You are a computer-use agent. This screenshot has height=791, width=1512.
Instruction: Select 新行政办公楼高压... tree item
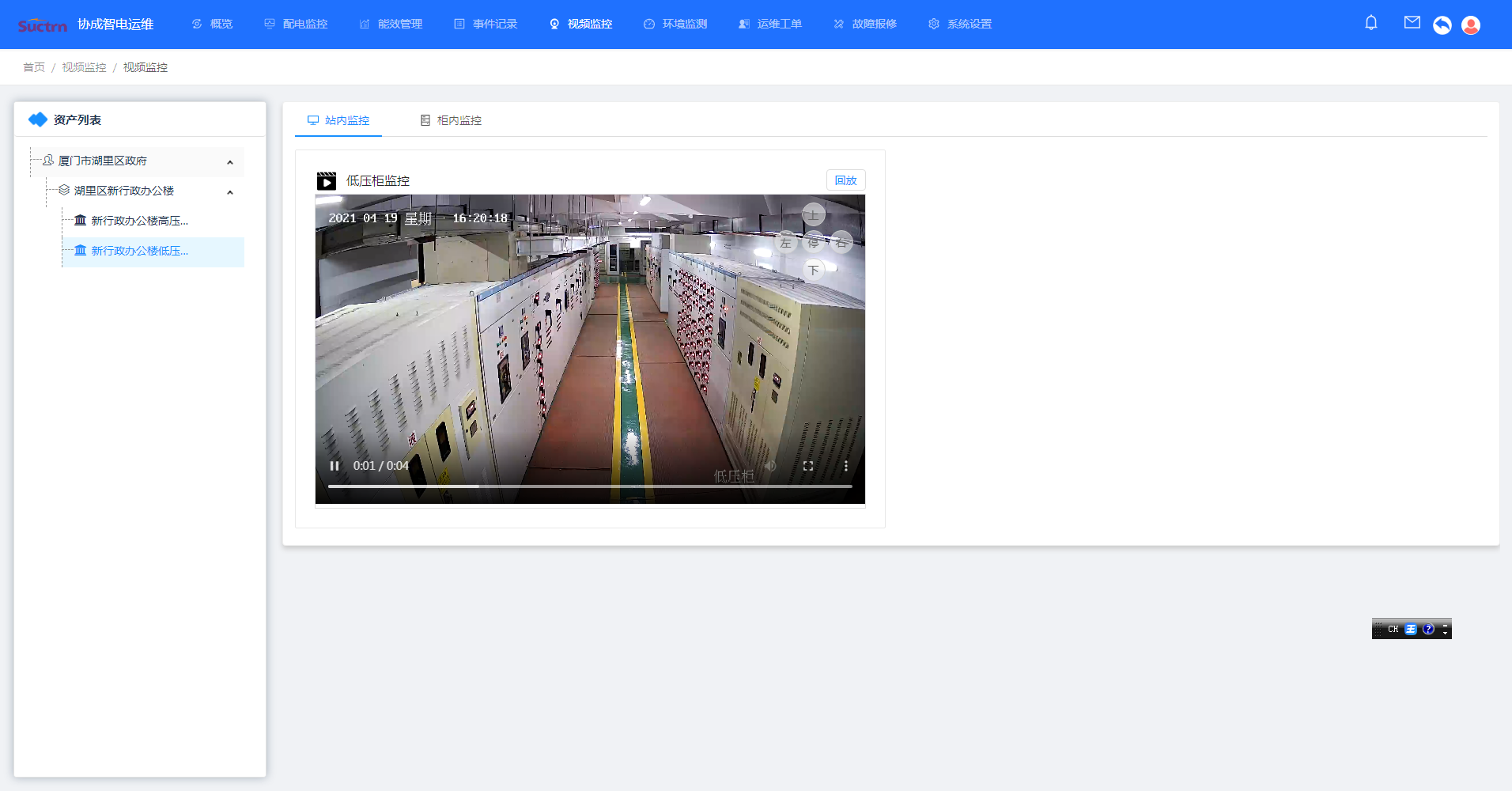pos(140,221)
